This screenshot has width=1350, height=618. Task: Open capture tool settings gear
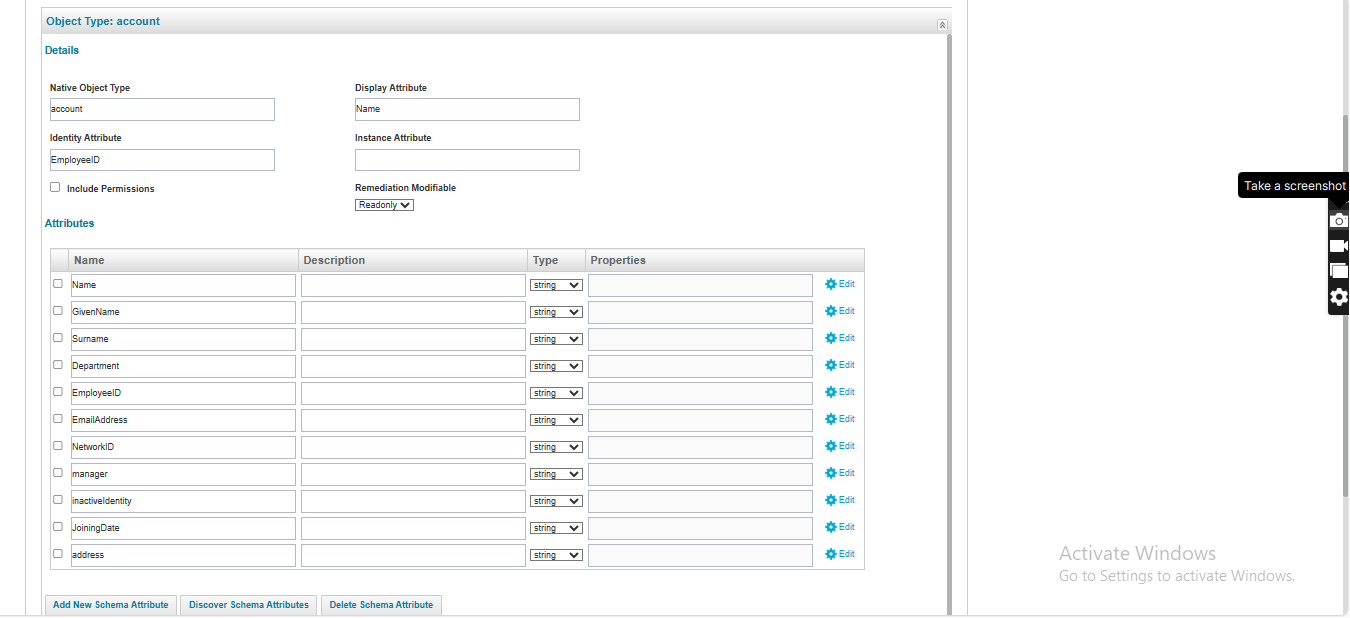[x=1339, y=297]
